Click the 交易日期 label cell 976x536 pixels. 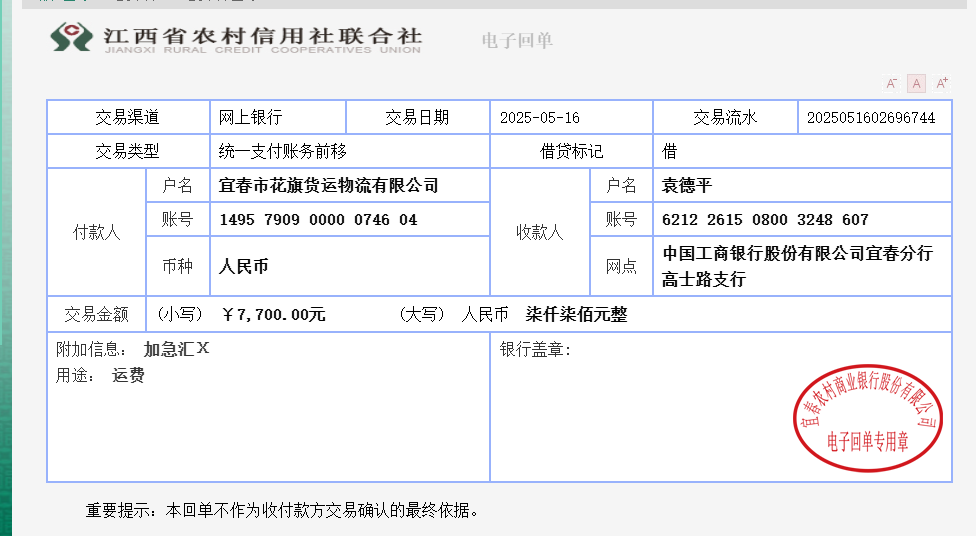pos(418,118)
